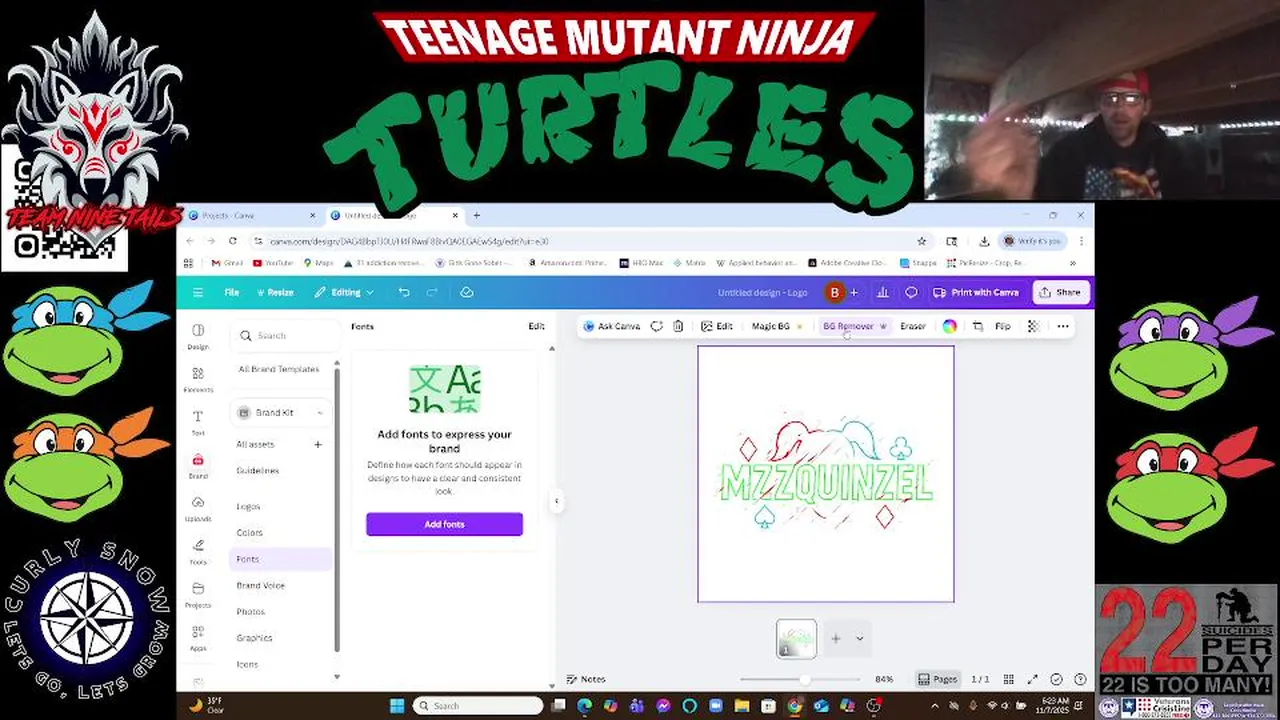Open the user profile avatar B
Screen dimensions: 1280x720
[x=834, y=292]
